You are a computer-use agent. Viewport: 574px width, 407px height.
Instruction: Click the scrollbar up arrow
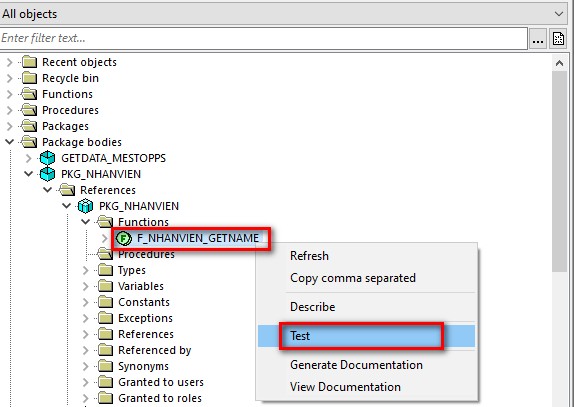559,63
